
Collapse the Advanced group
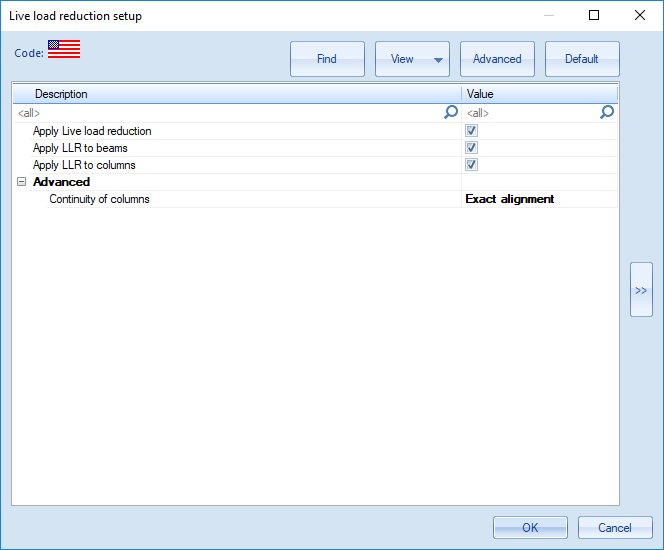[22, 182]
